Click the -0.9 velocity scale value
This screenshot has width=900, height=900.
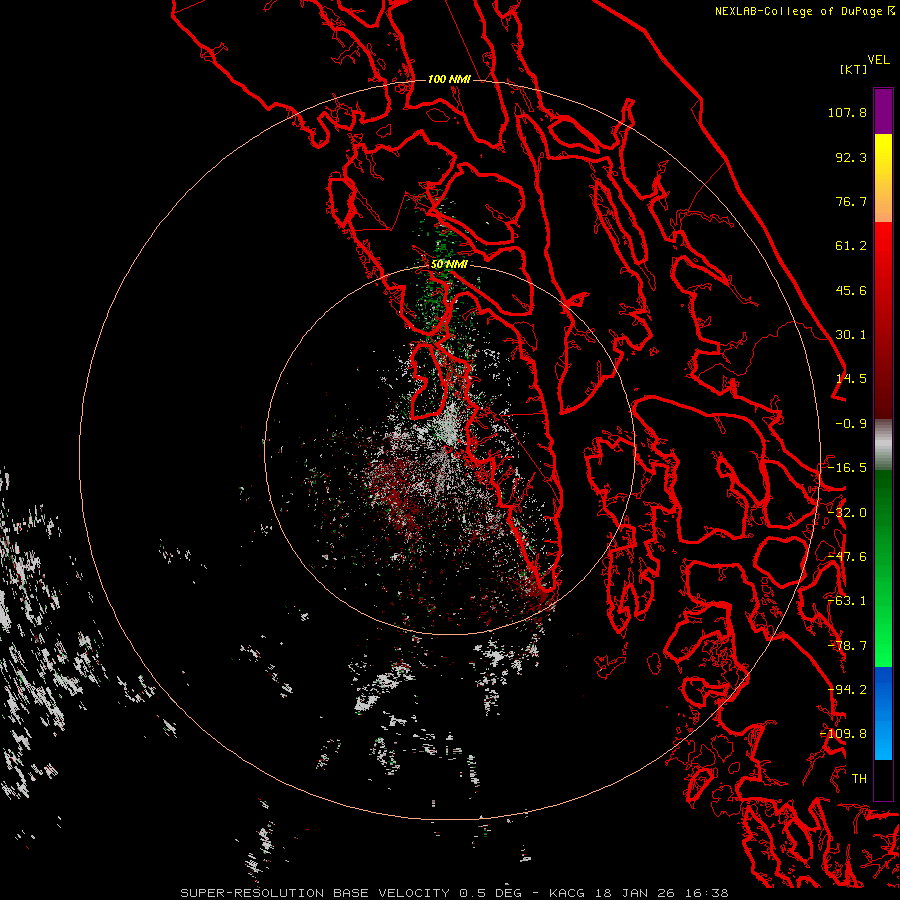pyautogui.click(x=851, y=424)
